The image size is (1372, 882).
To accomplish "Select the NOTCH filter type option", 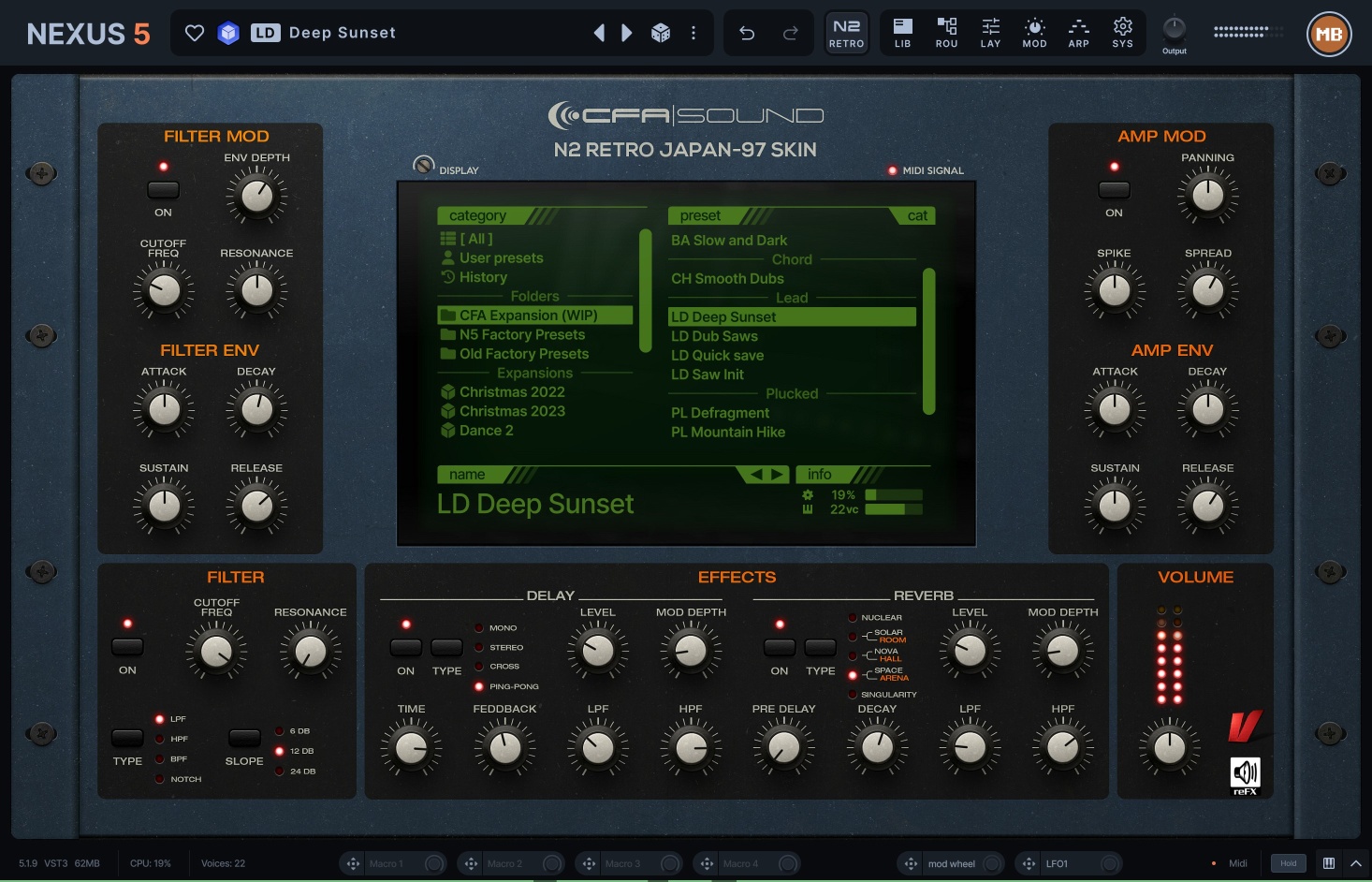I will click(178, 779).
